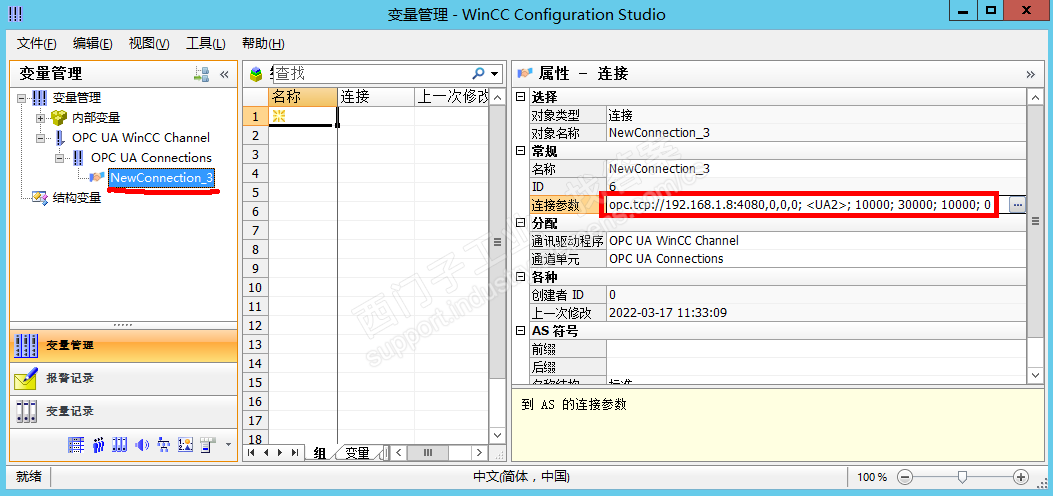Open the 帮助(H) menu
The image size is (1053, 496).
coord(263,44)
